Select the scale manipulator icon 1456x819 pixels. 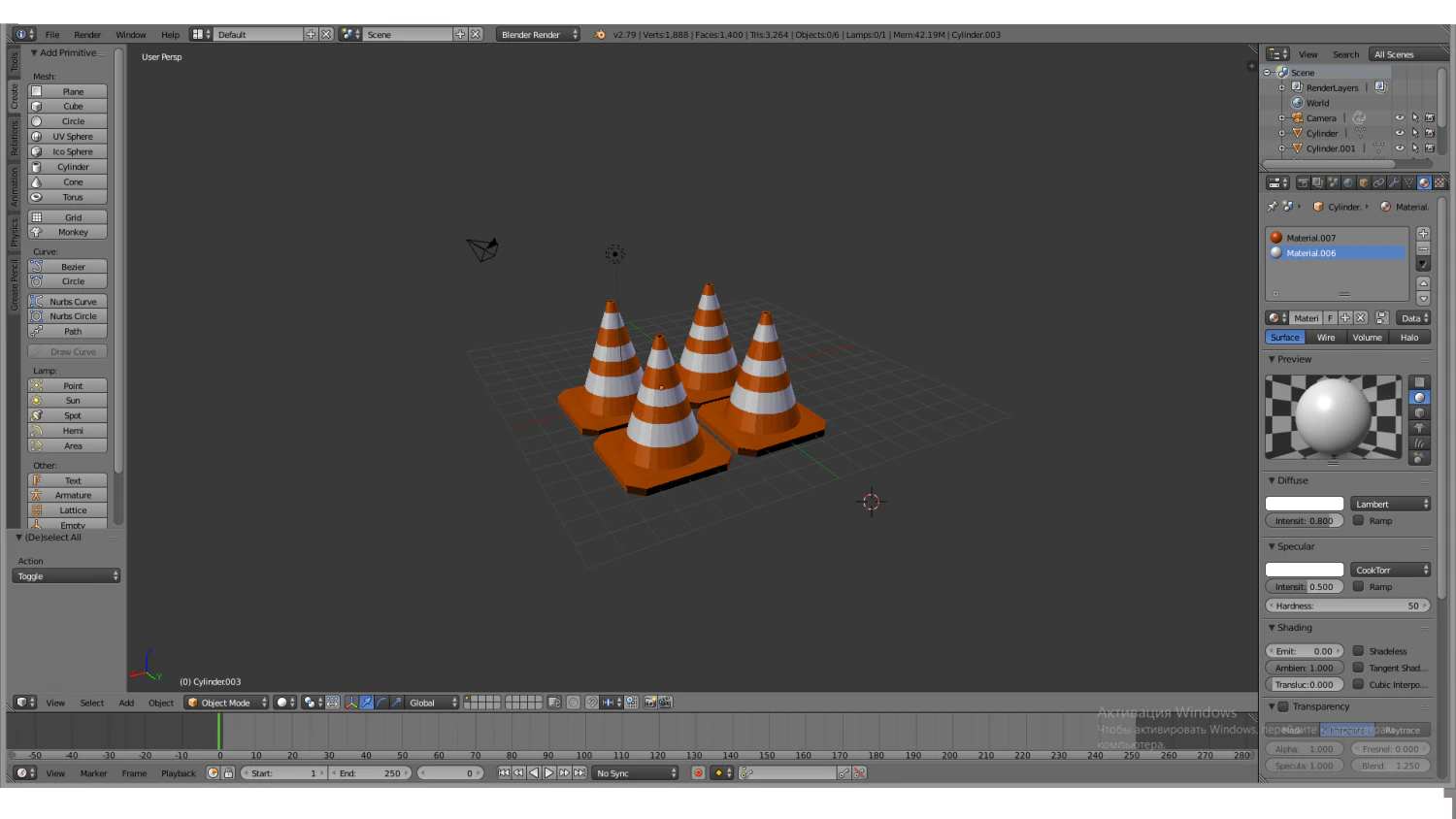(396, 703)
